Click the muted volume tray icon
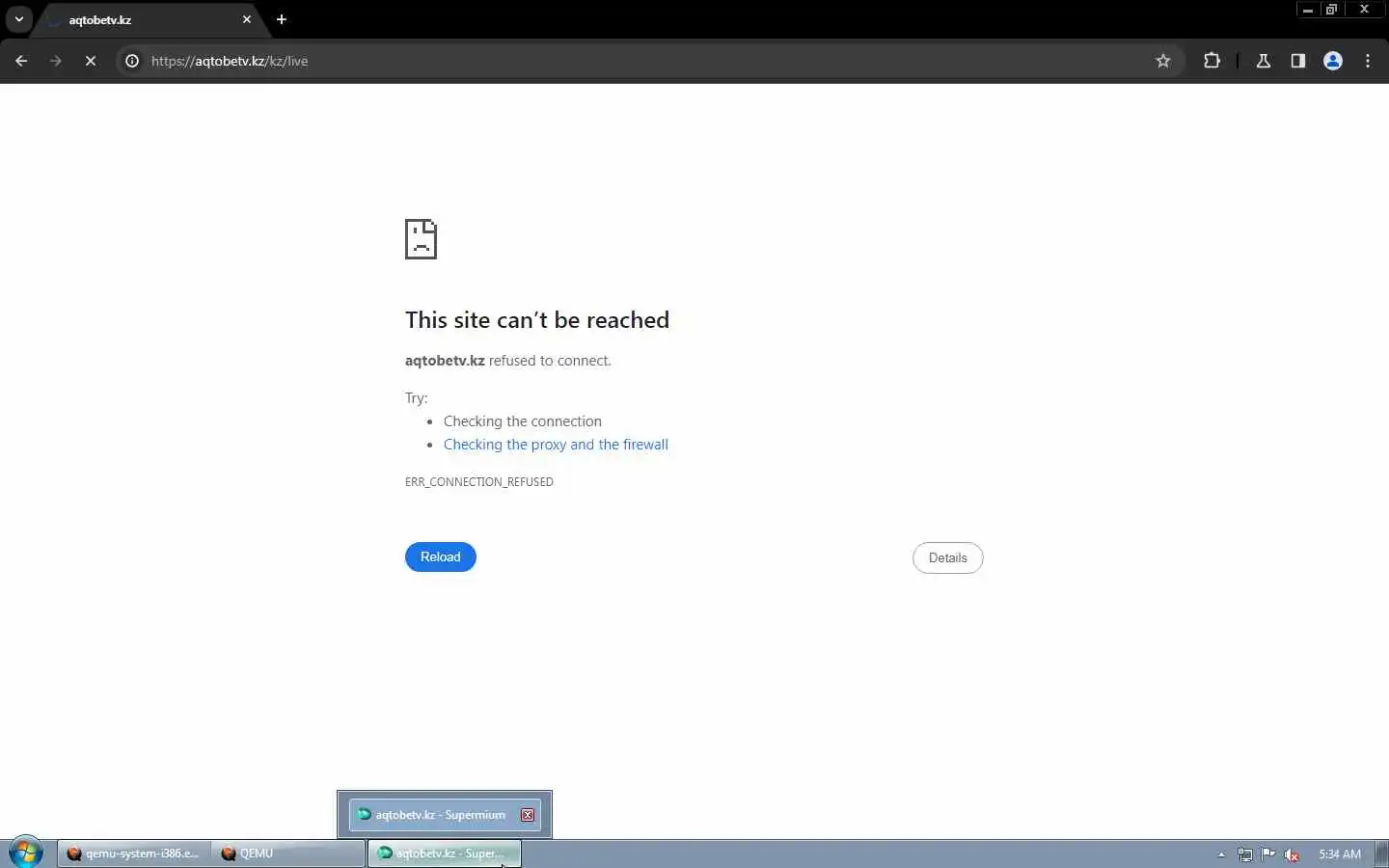1389x868 pixels. click(x=1293, y=854)
